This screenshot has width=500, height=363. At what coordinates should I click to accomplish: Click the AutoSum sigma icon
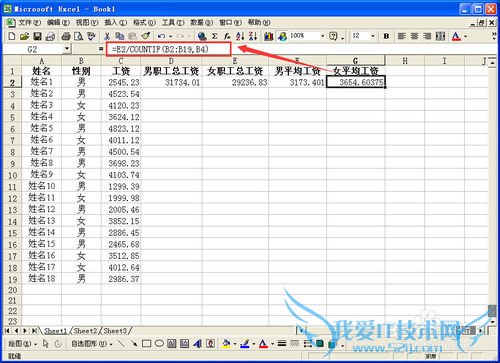point(215,36)
